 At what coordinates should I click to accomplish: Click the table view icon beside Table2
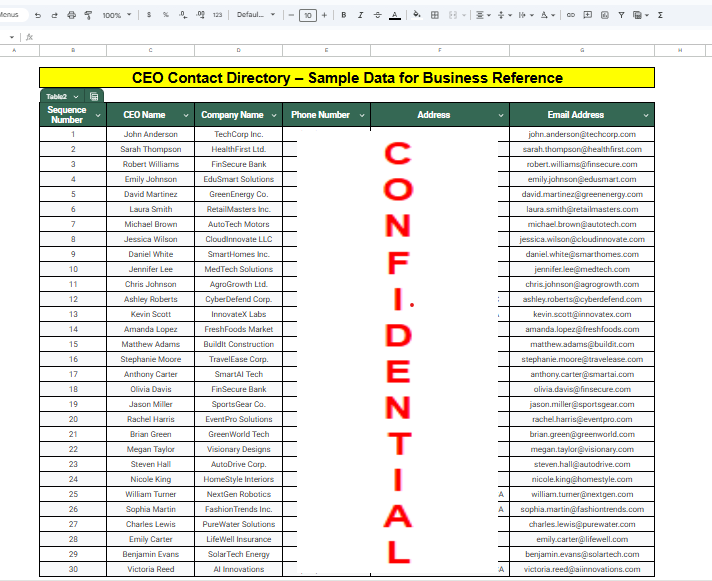94,96
